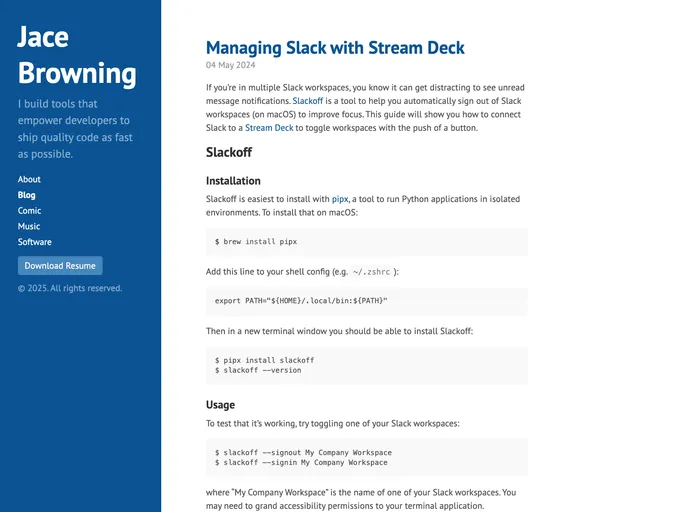Follow the Slackoff link in intro paragraph
The height and width of the screenshot is (512, 688).
308,101
